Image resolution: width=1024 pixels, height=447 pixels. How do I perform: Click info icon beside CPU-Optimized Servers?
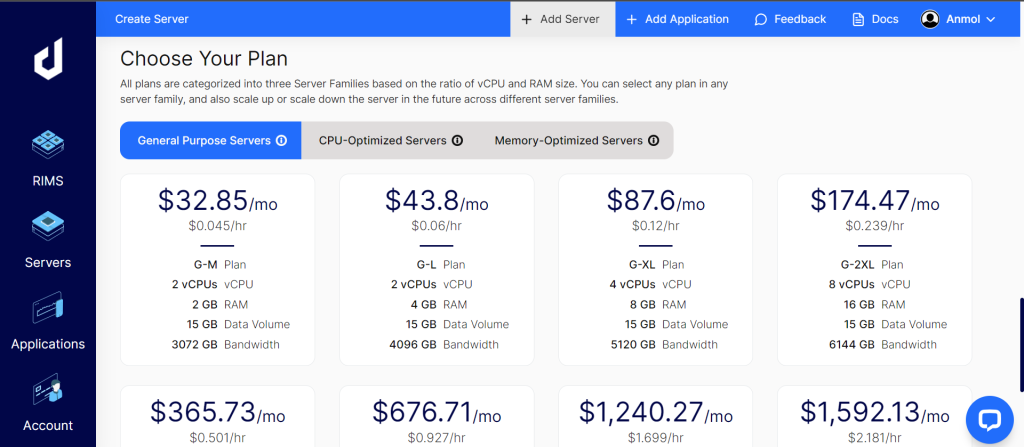457,141
